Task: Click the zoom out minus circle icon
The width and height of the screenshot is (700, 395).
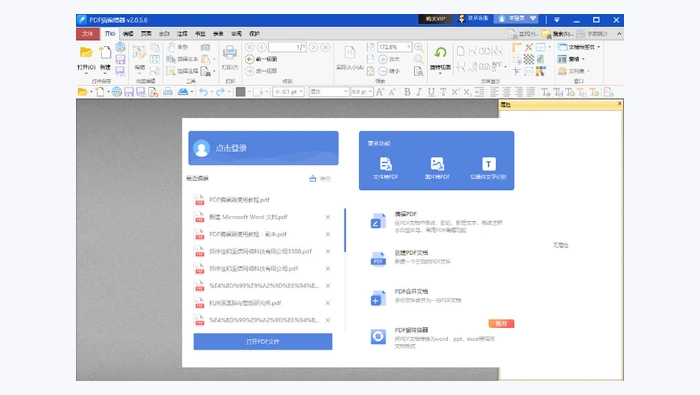Action: pos(383,71)
